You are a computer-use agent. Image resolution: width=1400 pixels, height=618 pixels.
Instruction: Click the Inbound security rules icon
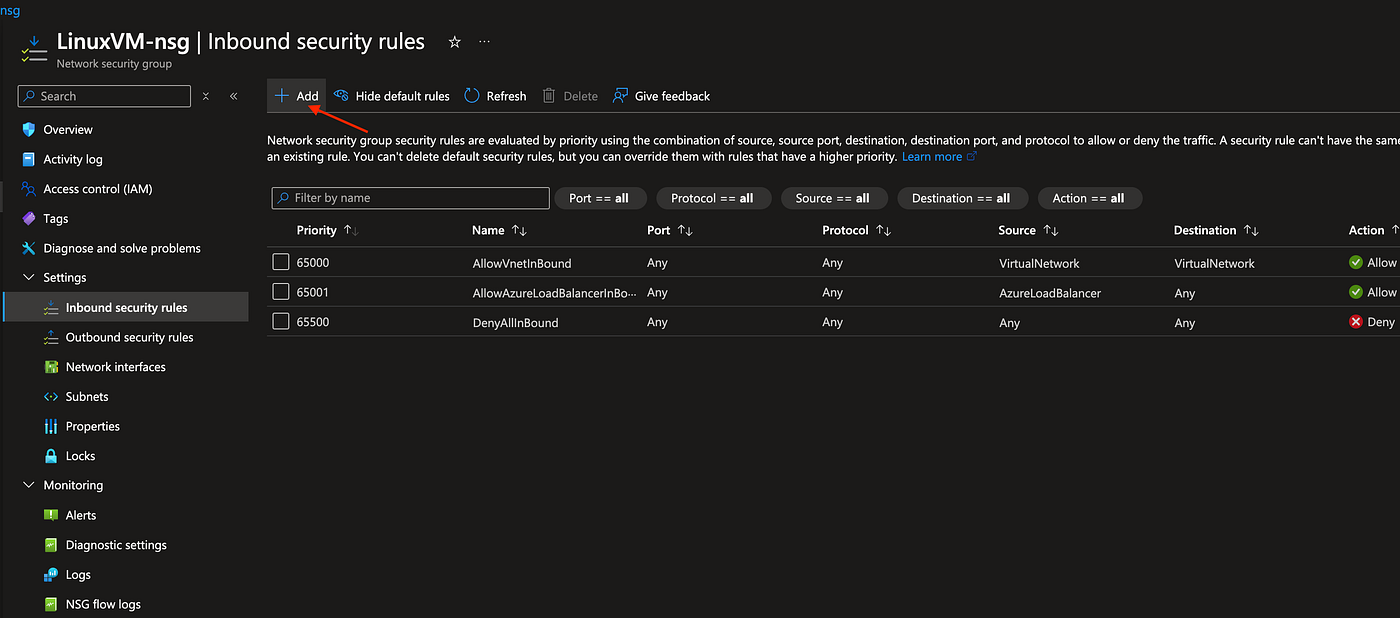(x=51, y=308)
